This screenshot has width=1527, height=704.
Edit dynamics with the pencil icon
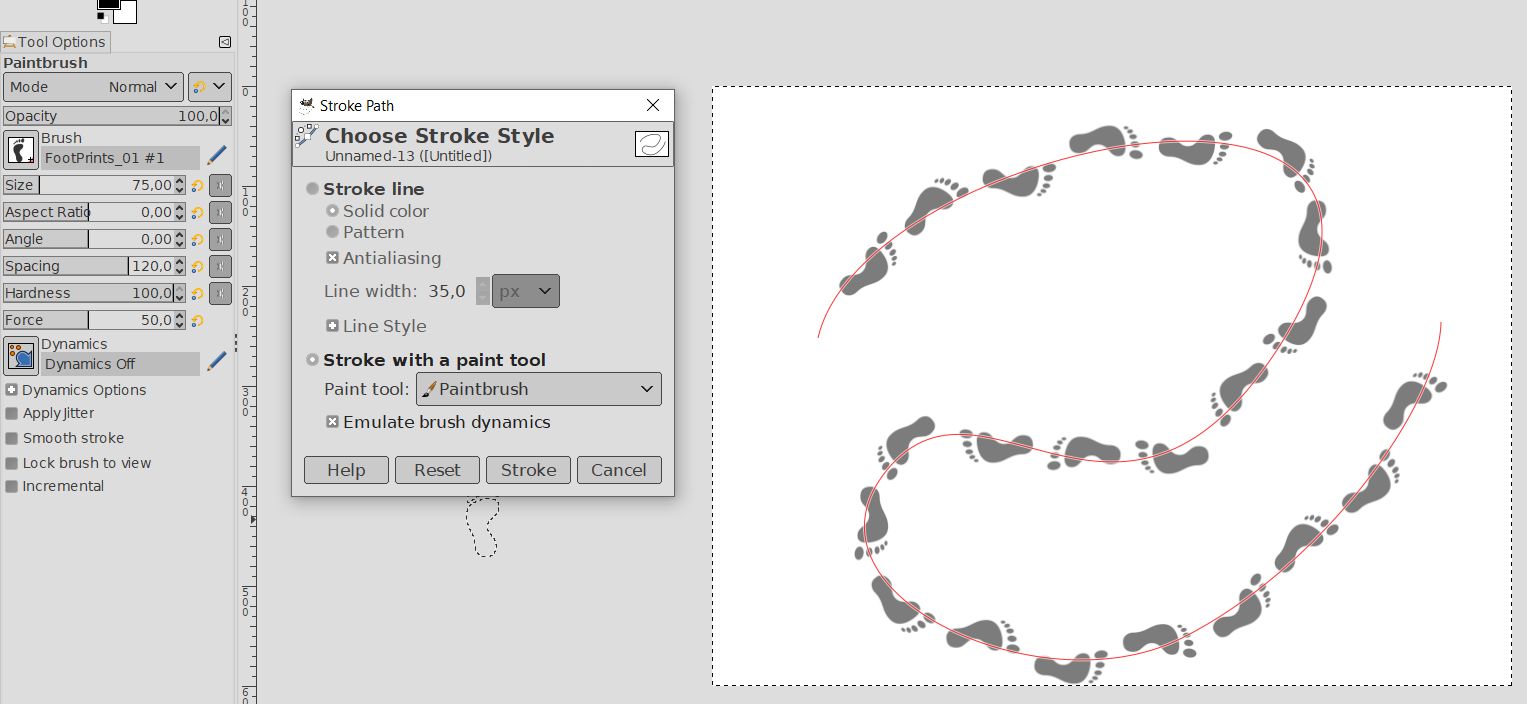pos(216,362)
